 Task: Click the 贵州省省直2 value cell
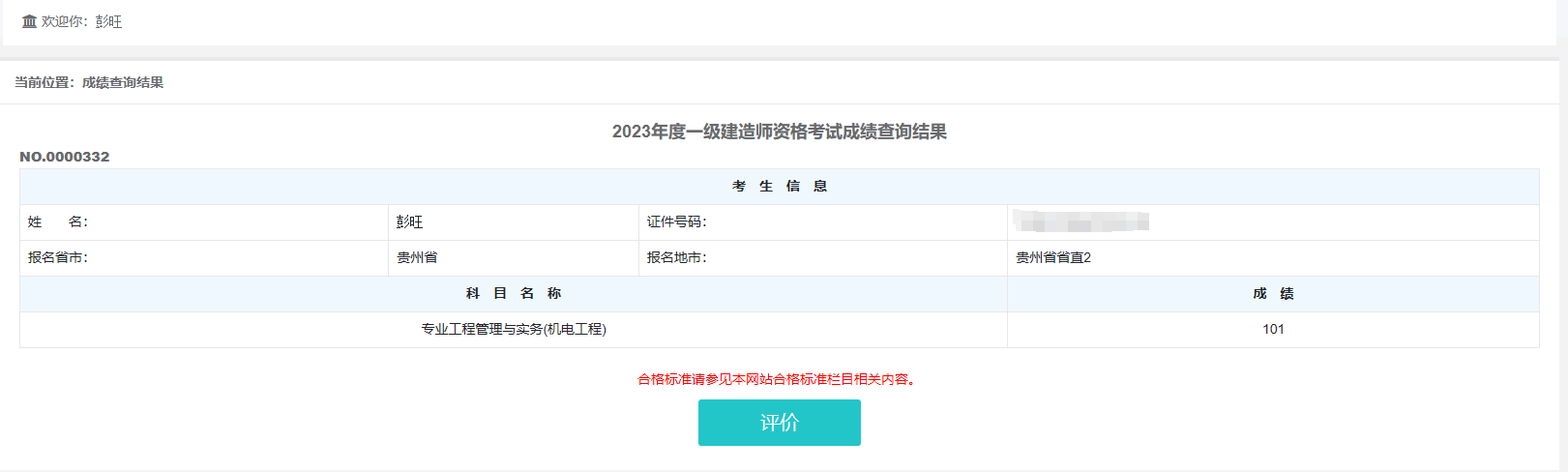coord(1053,258)
